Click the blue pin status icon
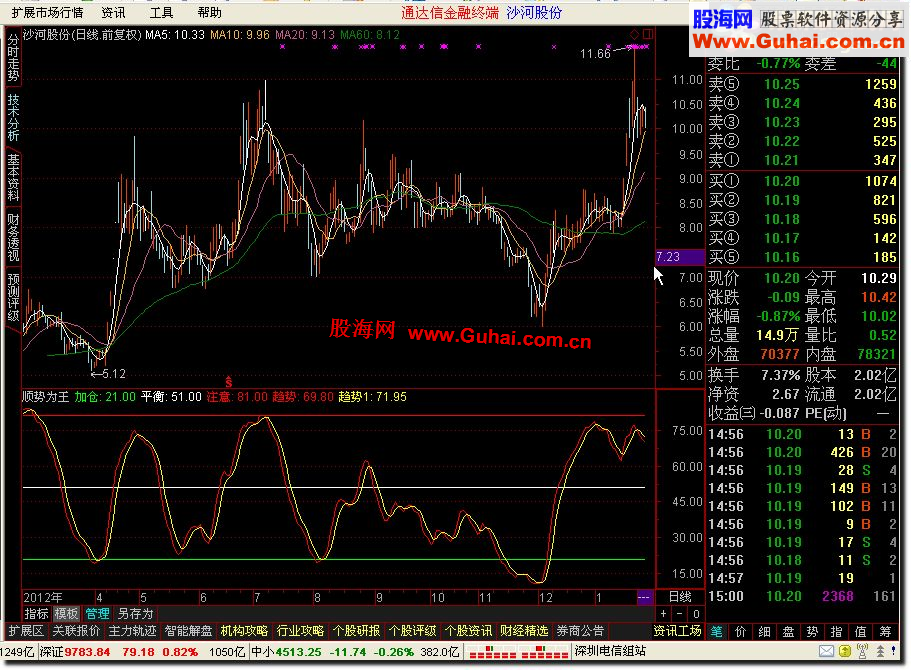This screenshot has width=911, height=670. [894, 651]
